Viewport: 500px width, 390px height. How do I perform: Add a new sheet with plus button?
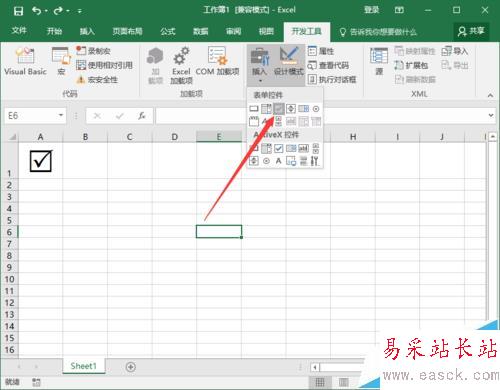pos(131,367)
